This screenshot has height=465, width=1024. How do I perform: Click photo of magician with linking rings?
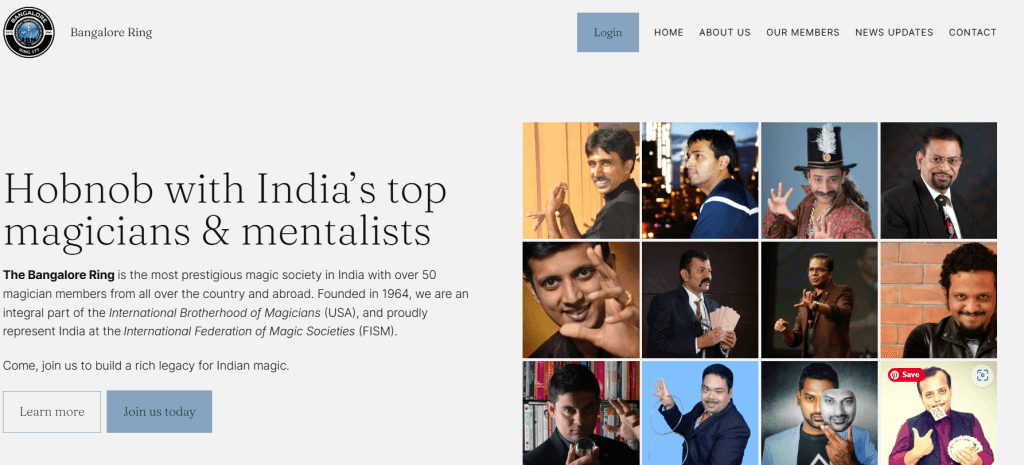[x=699, y=413]
